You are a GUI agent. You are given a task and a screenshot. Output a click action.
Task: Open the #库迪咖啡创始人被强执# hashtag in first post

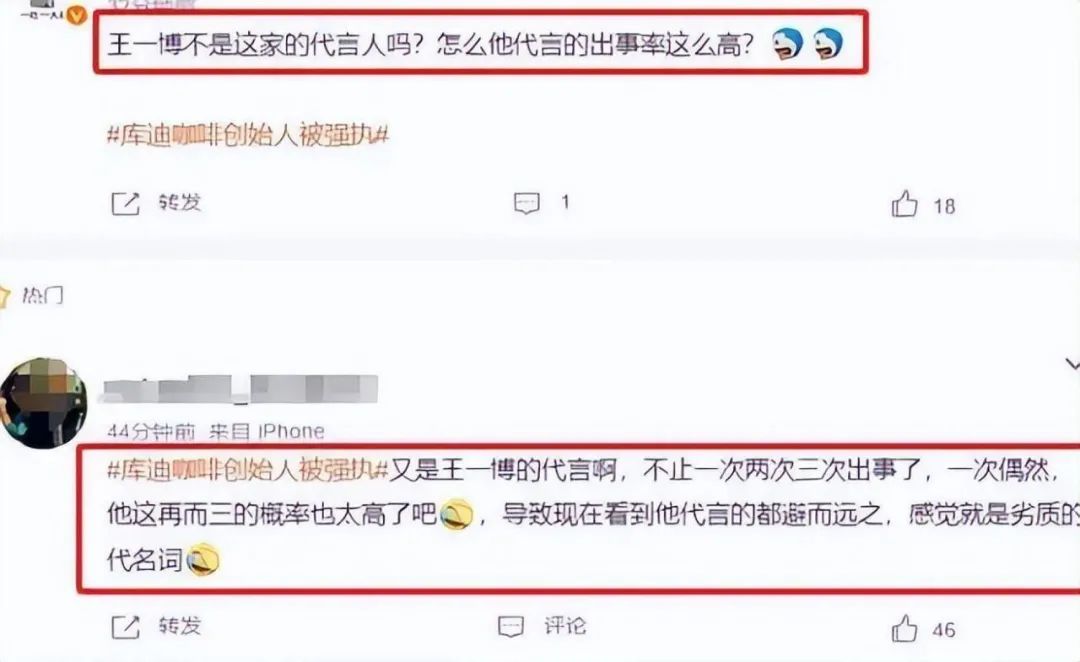(248, 135)
